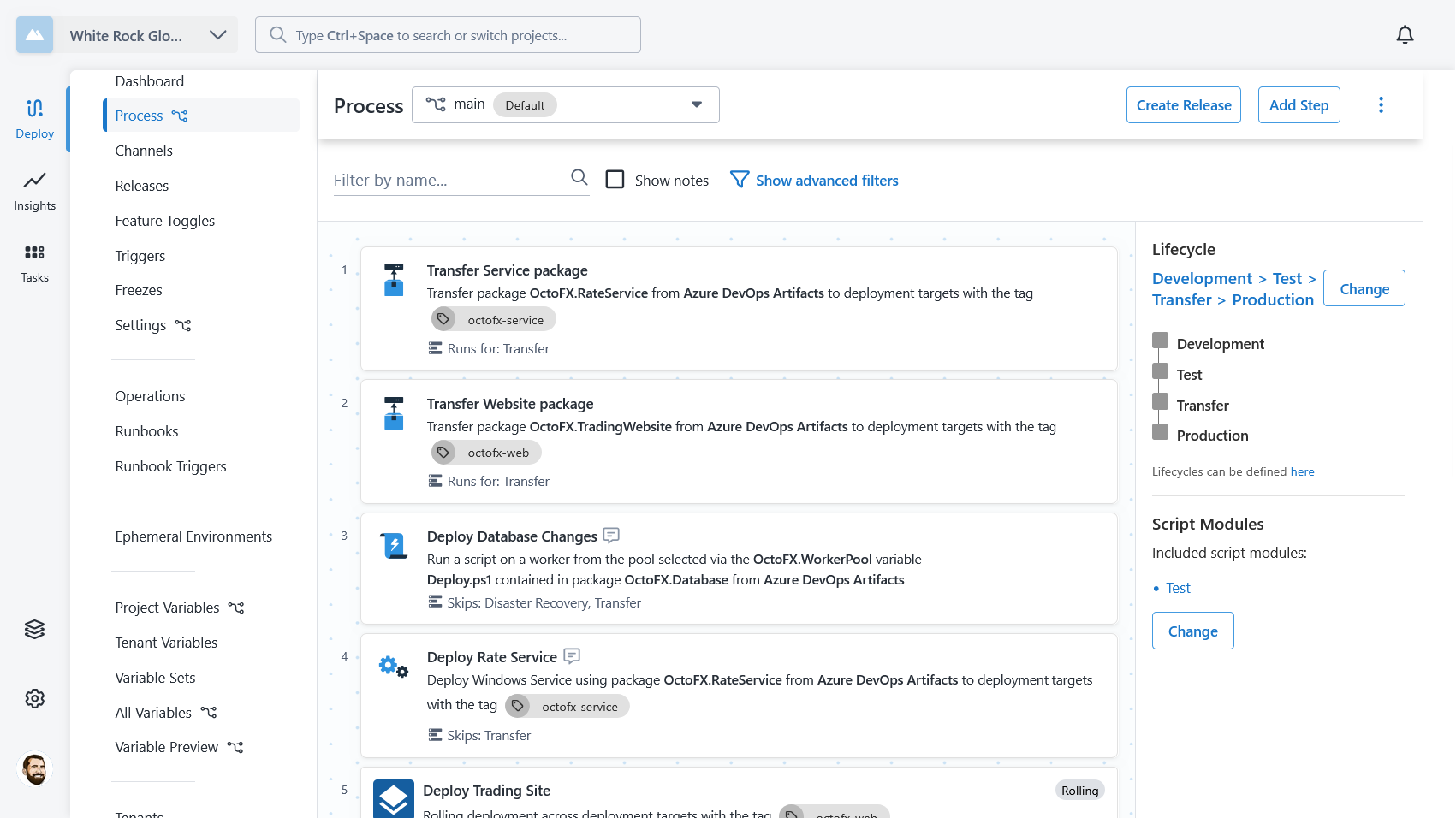This screenshot has width=1456, height=818.
Task: Show advanced filters
Action: (814, 181)
